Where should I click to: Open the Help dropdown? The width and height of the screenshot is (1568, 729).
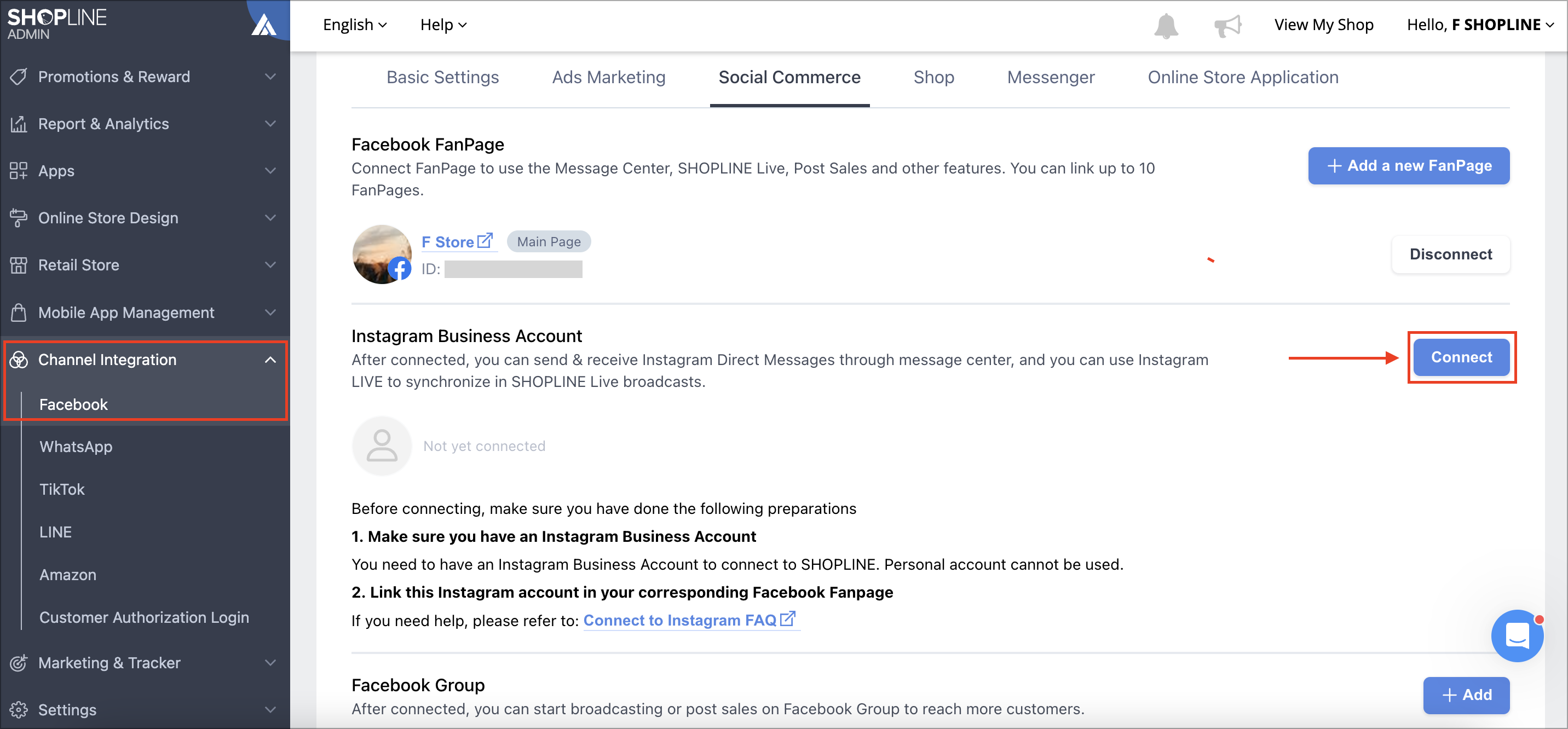point(443,25)
